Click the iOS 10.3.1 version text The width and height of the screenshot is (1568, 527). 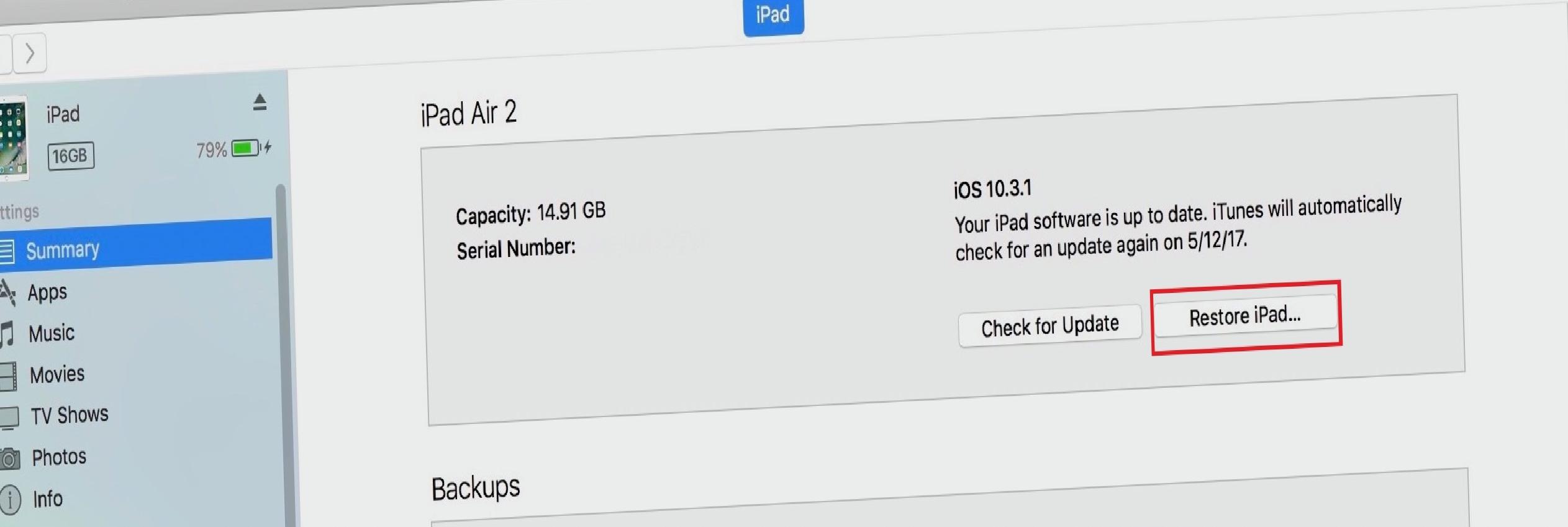point(992,189)
